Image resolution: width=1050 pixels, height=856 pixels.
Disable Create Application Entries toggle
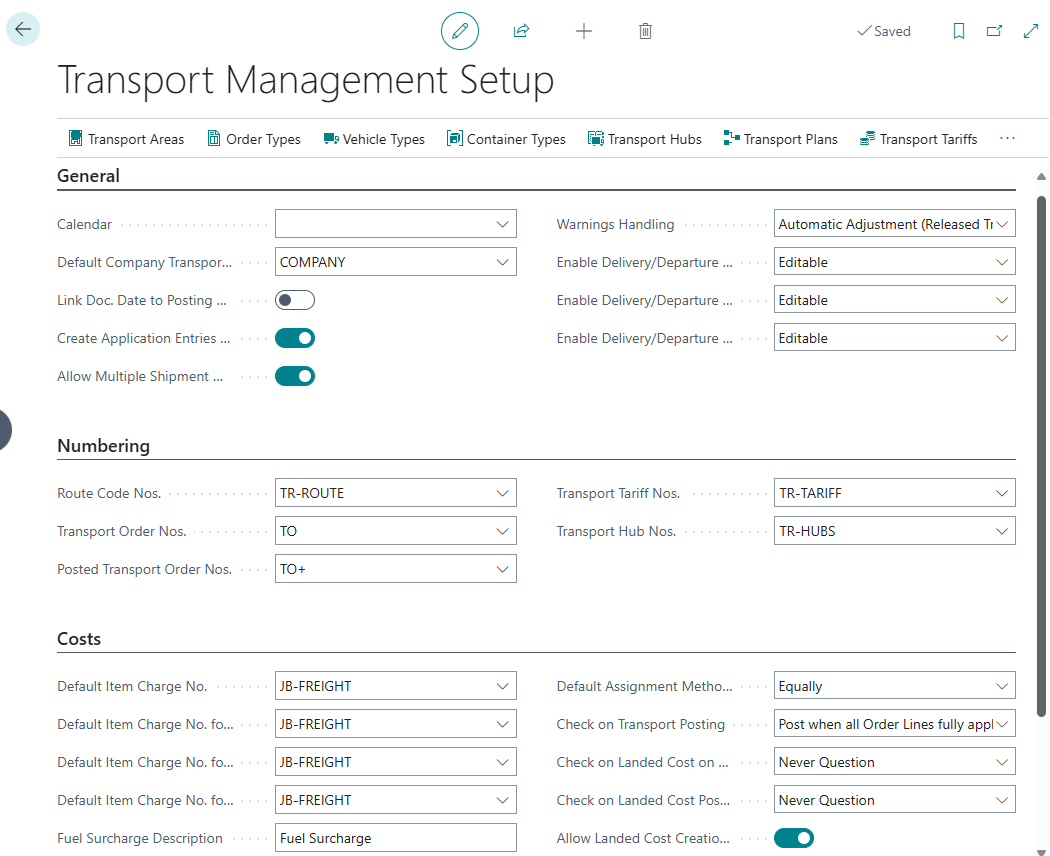[x=295, y=338]
